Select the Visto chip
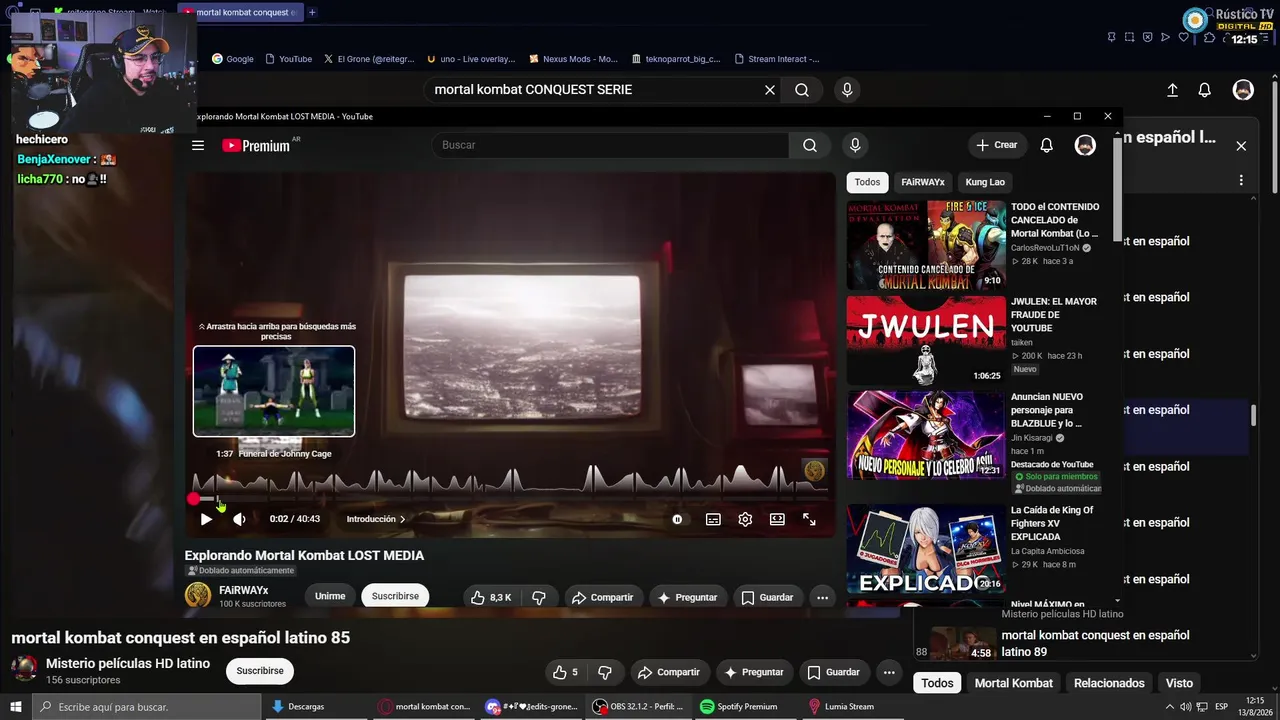Viewport: 1280px width, 720px height. tap(1179, 683)
